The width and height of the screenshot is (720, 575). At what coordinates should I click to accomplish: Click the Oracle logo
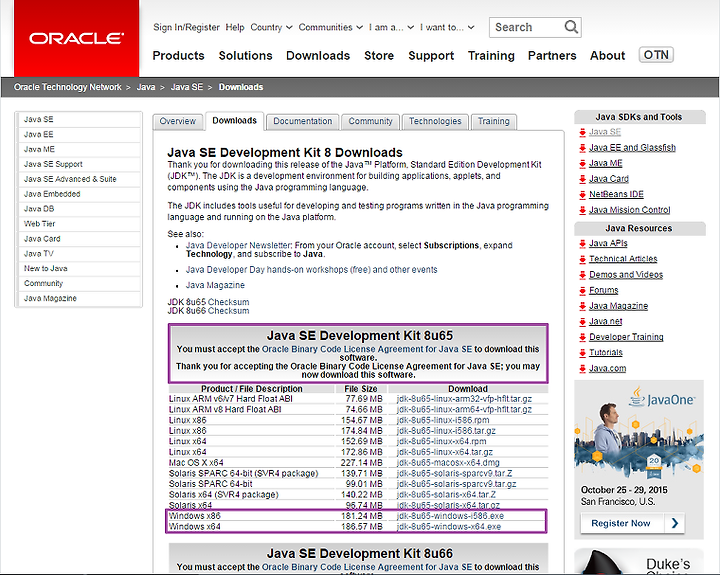76,38
